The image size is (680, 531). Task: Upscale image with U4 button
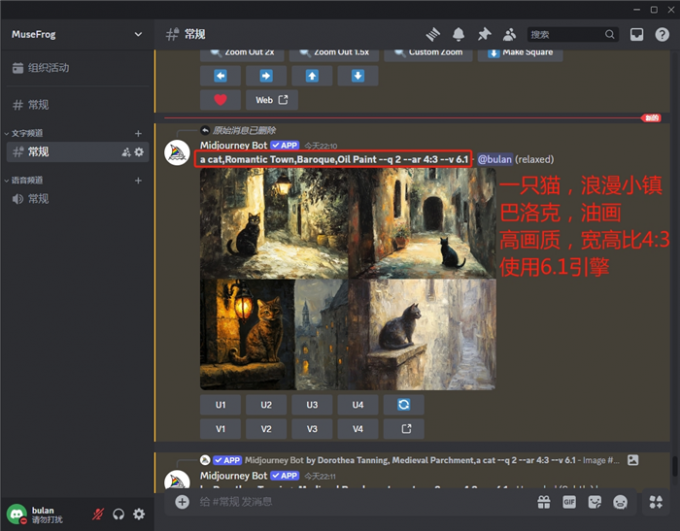point(358,405)
